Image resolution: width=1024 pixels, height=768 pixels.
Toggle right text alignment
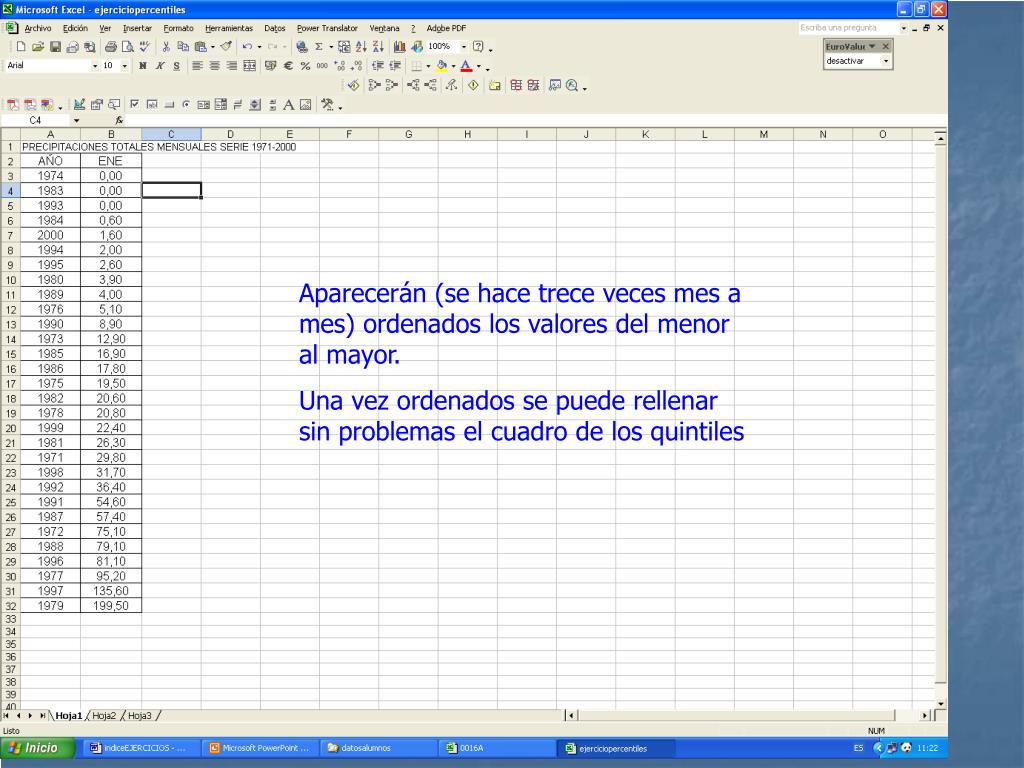(x=232, y=65)
